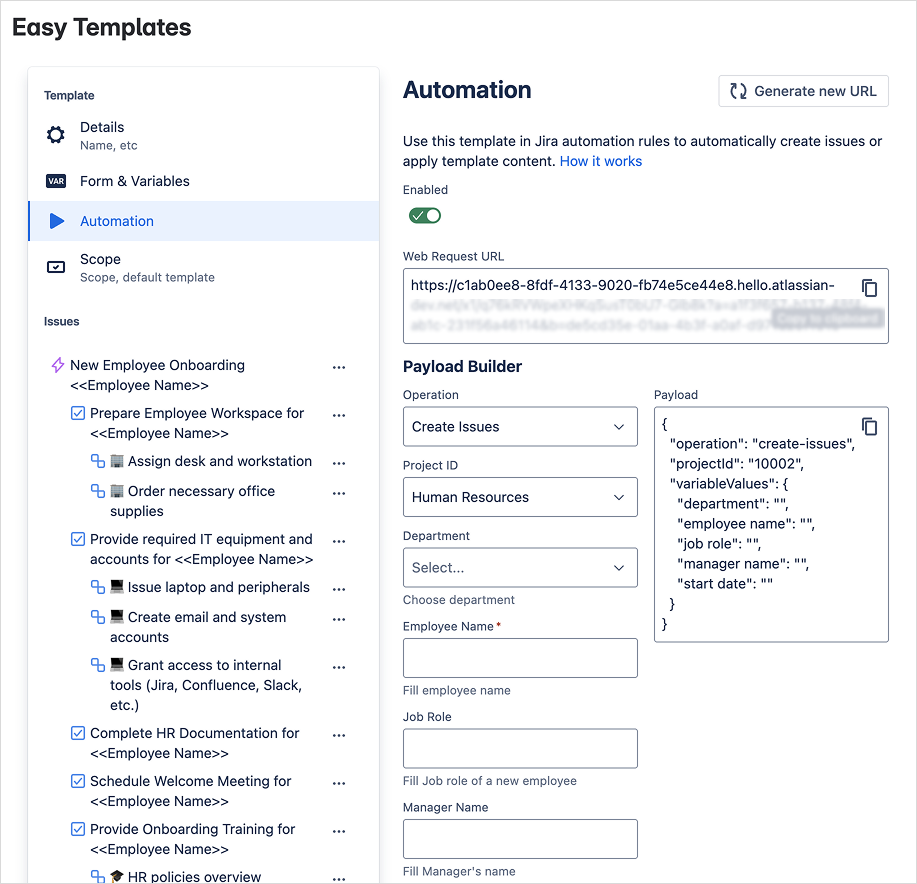Open more options for Schedule Welcome Meeting

[x=339, y=783]
